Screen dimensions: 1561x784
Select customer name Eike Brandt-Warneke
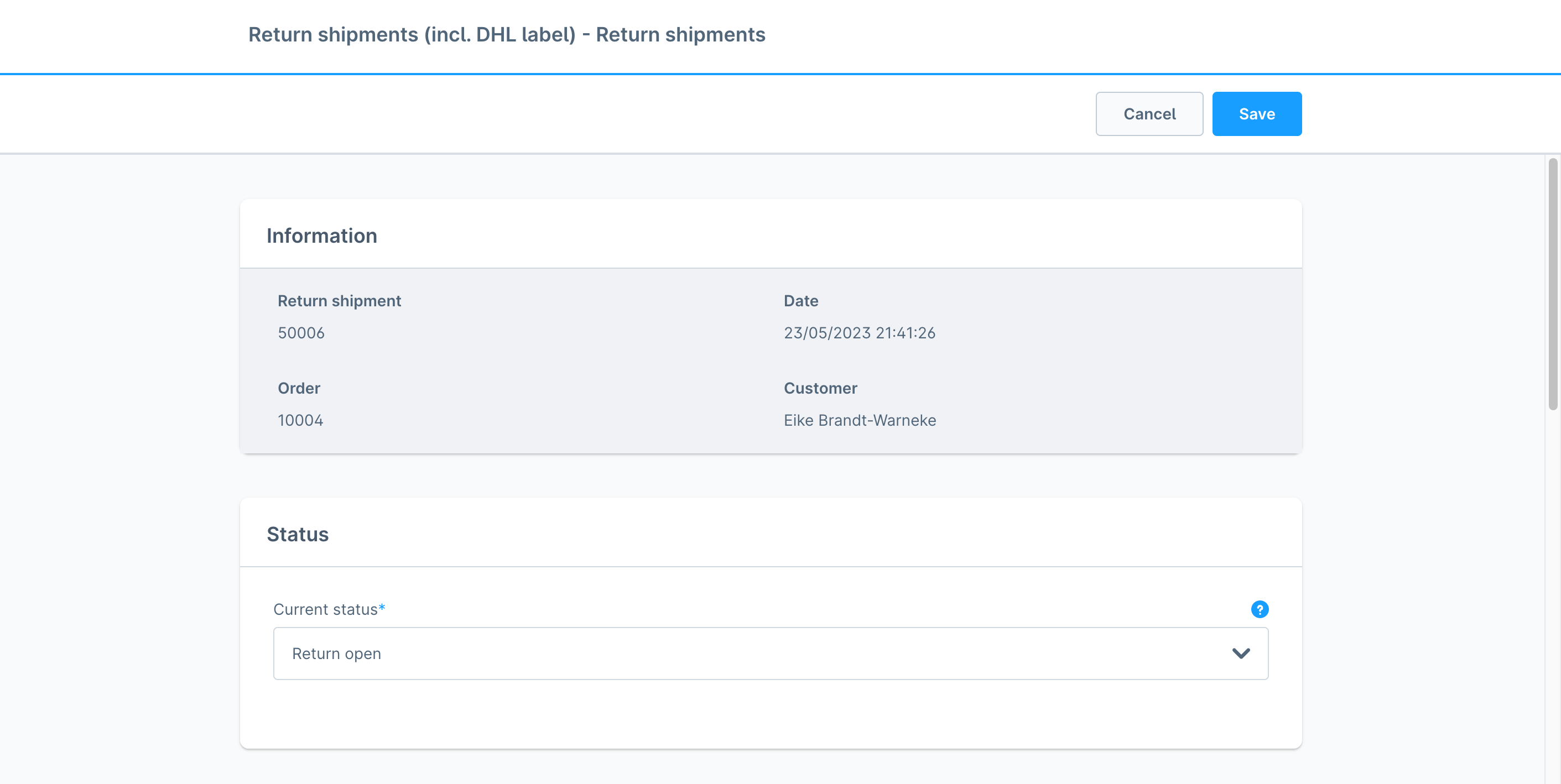click(859, 420)
